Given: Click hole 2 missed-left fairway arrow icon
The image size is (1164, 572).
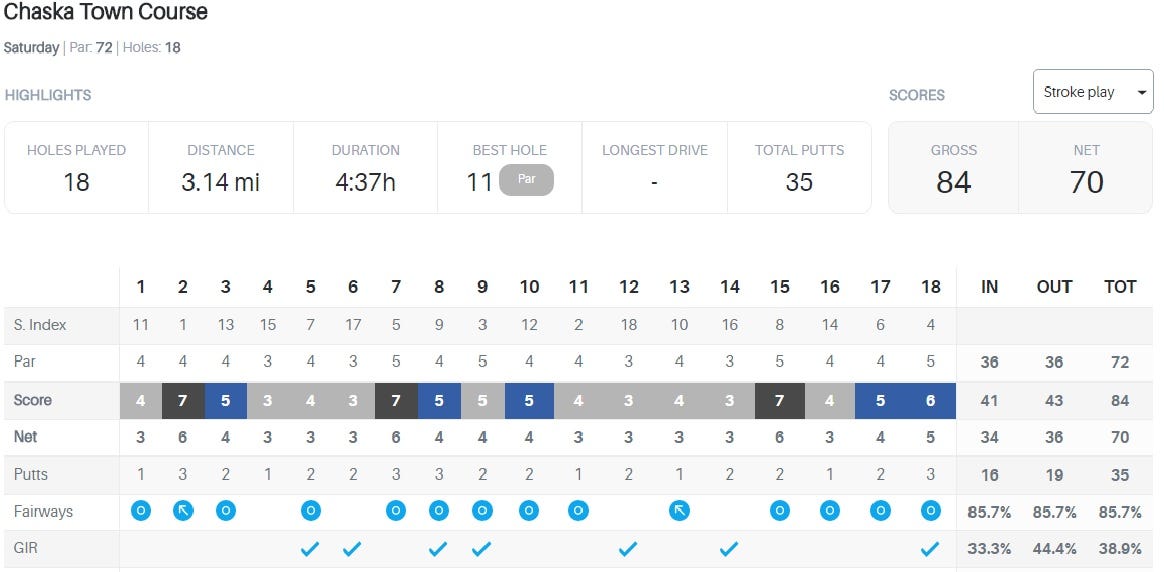Looking at the screenshot, I should click(183, 511).
